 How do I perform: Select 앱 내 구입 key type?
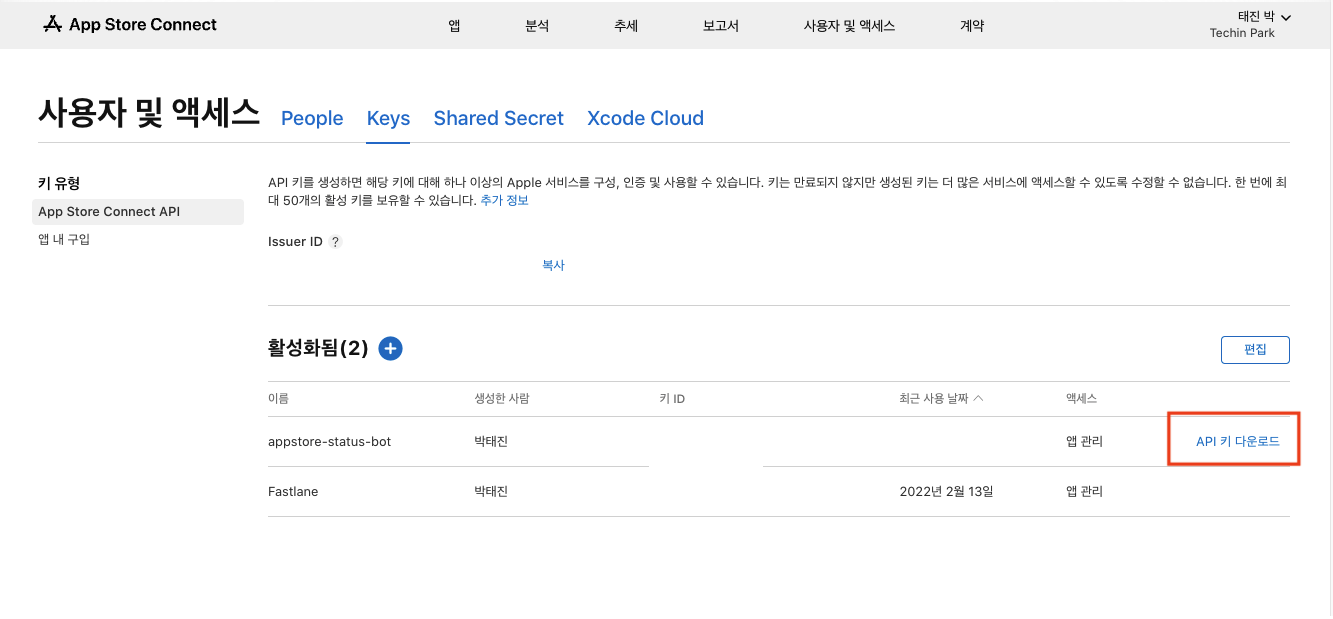pos(64,240)
